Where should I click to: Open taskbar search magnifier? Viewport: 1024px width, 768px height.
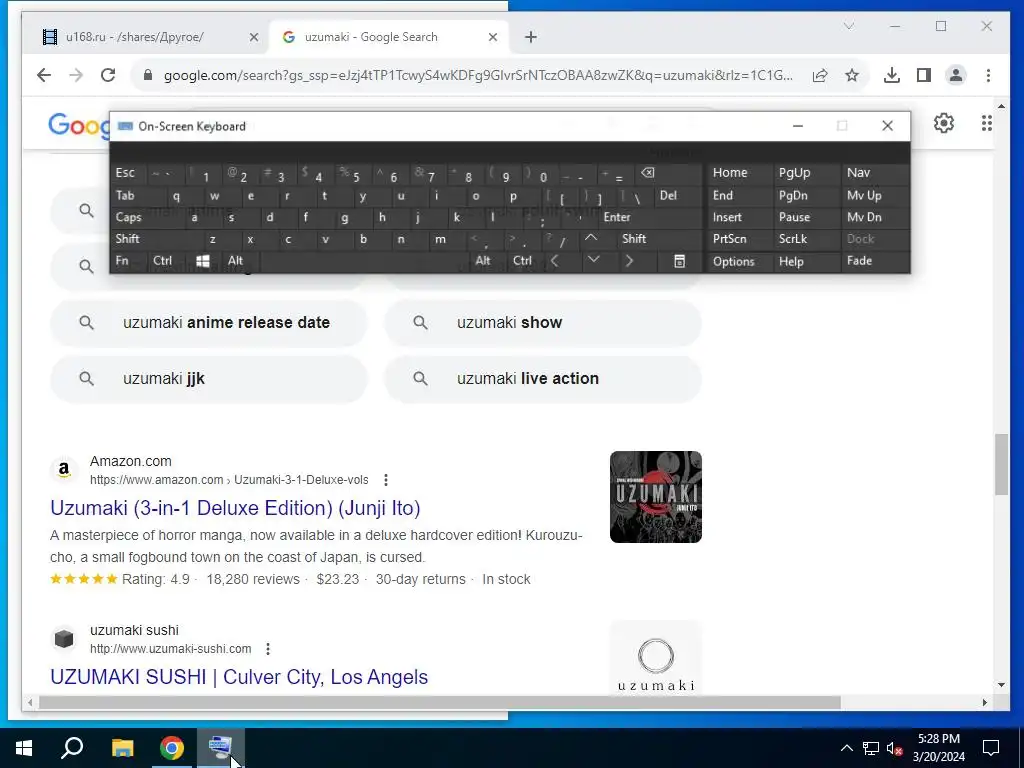point(72,748)
